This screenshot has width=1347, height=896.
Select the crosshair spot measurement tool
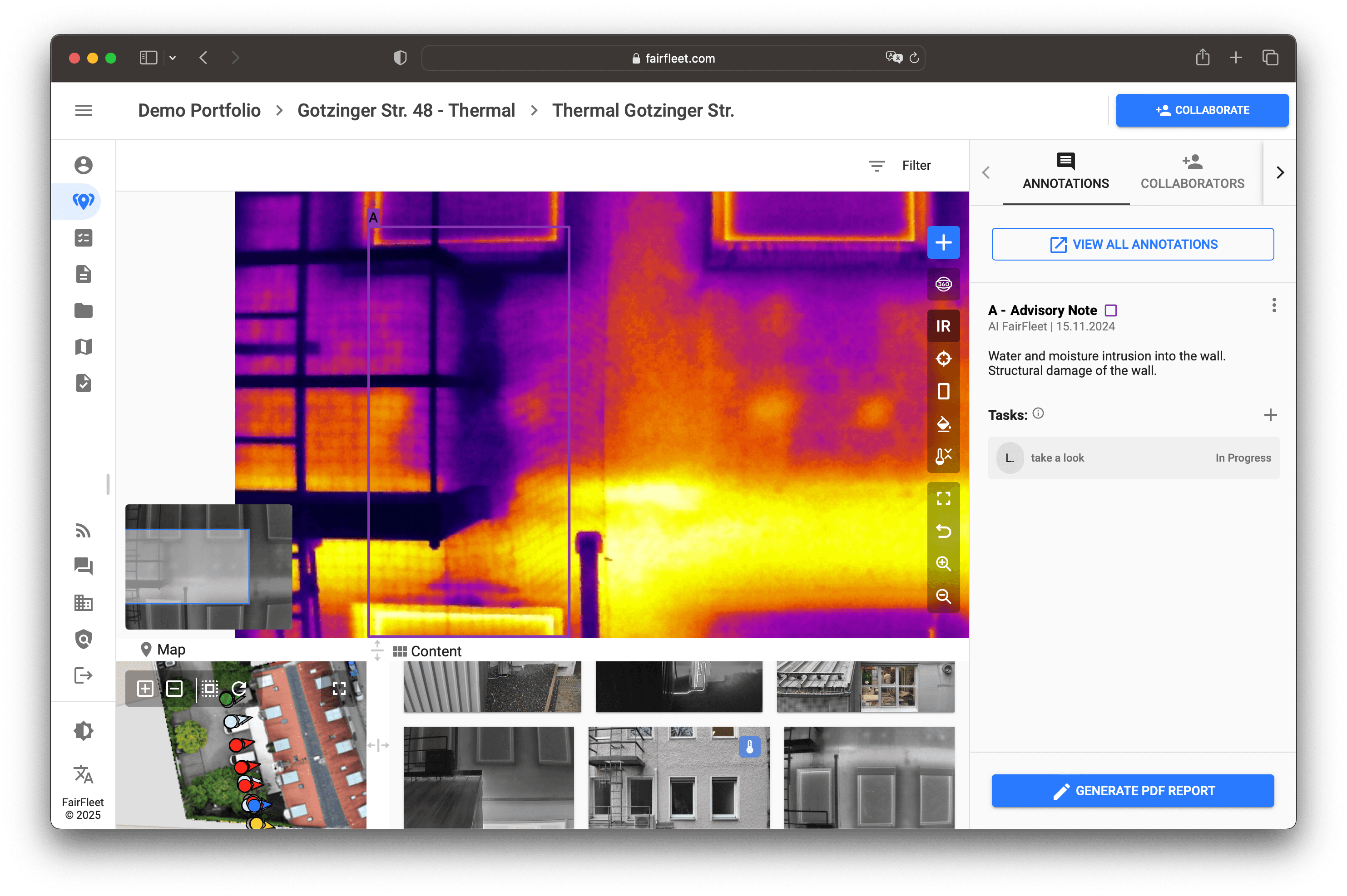click(943, 358)
